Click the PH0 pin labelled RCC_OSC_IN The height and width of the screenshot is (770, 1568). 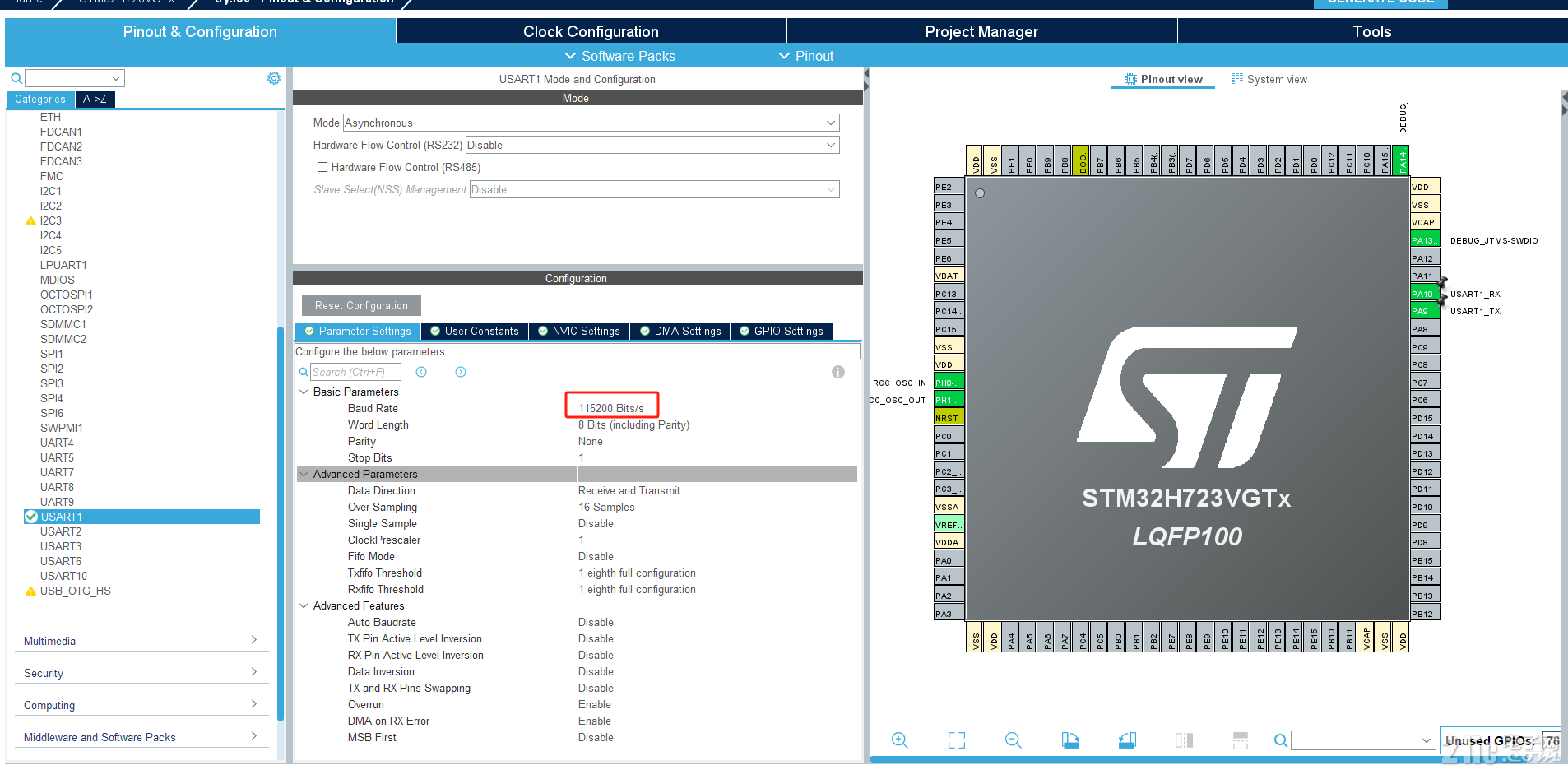[949, 383]
